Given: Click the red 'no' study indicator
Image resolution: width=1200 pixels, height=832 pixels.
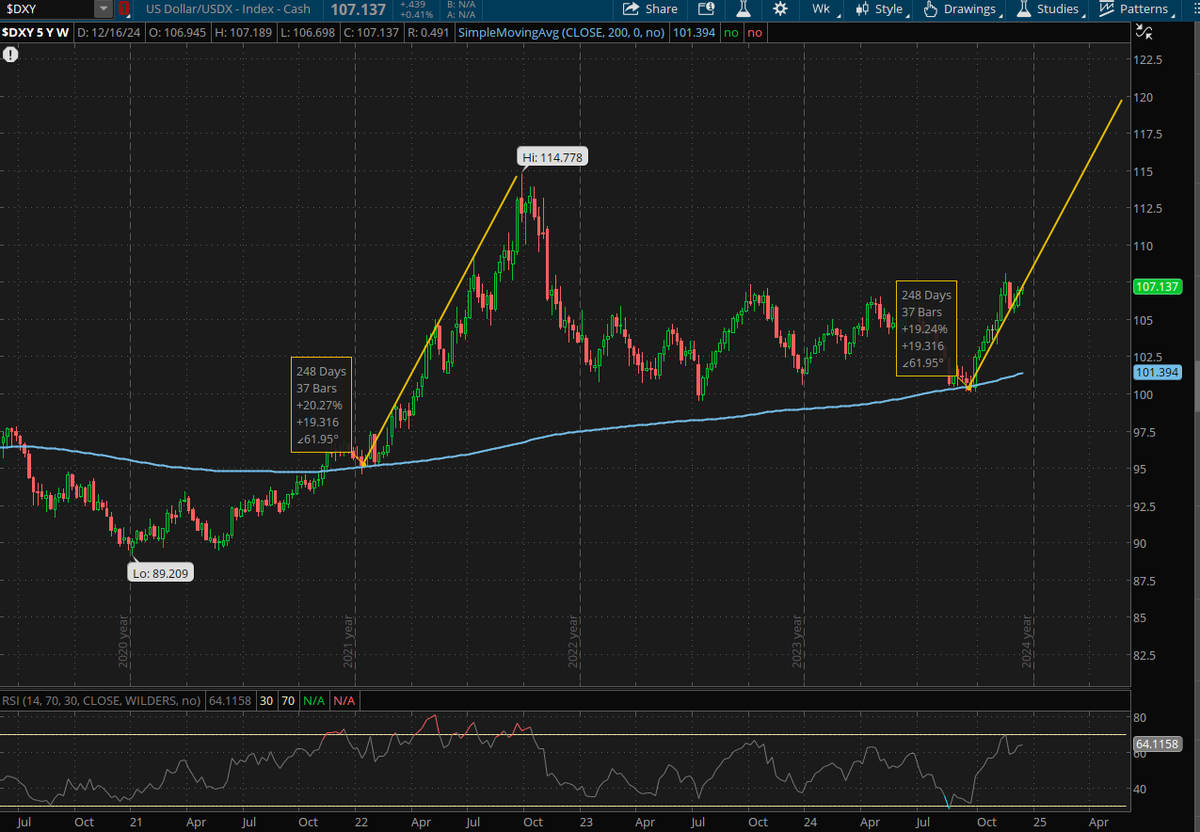Looking at the screenshot, I should coord(754,33).
